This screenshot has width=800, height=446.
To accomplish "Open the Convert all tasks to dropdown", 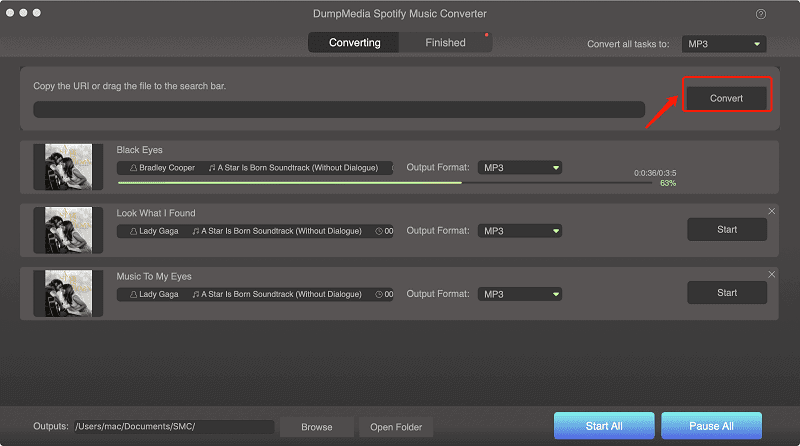I will 724,44.
